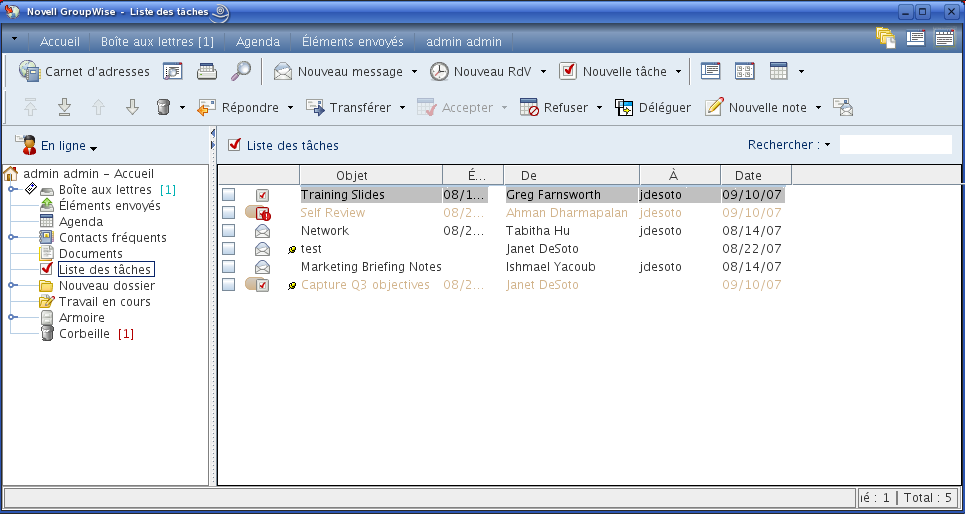966x514 pixels.
Task: Click the move-to-bottom arrow icon
Action: 64,107
